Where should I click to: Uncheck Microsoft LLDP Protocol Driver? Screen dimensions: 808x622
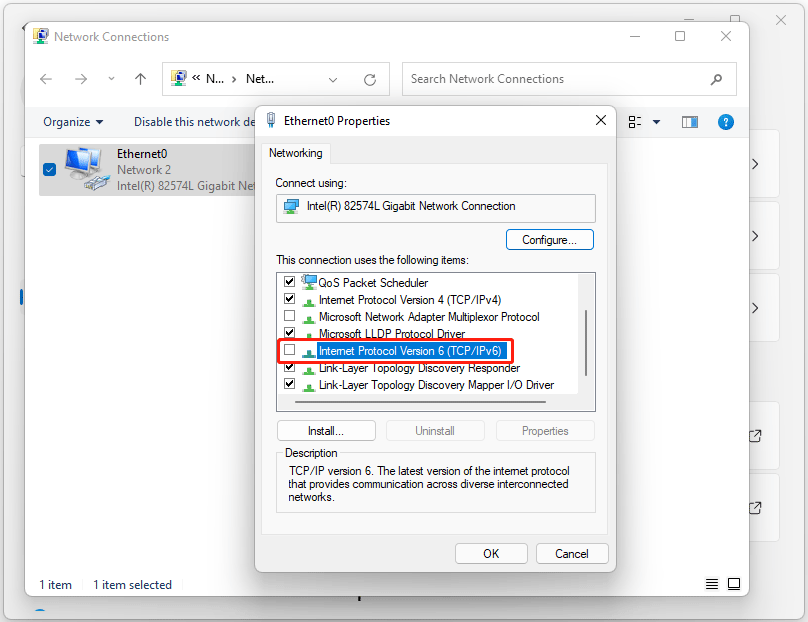290,333
